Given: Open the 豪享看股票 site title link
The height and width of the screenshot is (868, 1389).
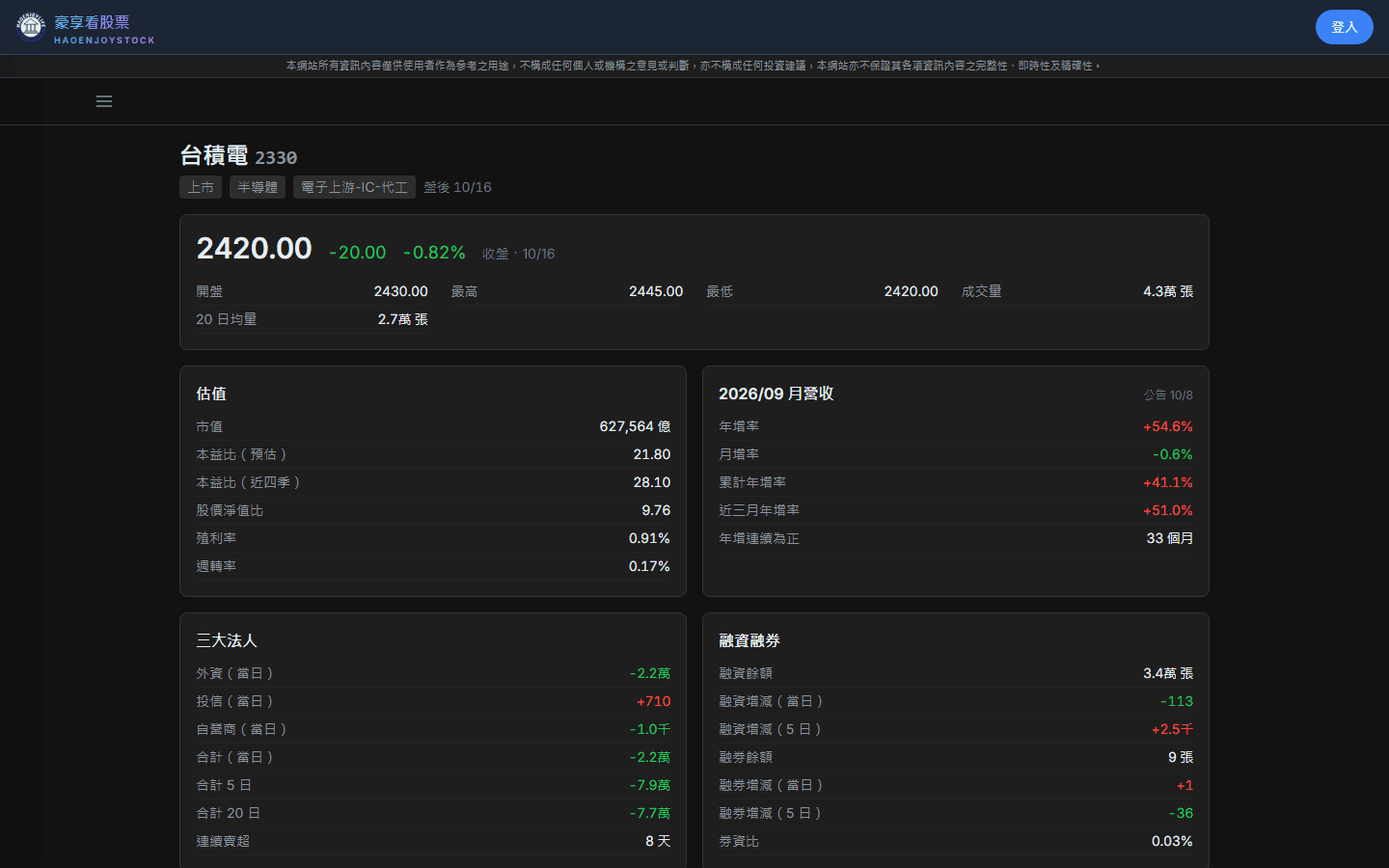Looking at the screenshot, I should tap(92, 22).
